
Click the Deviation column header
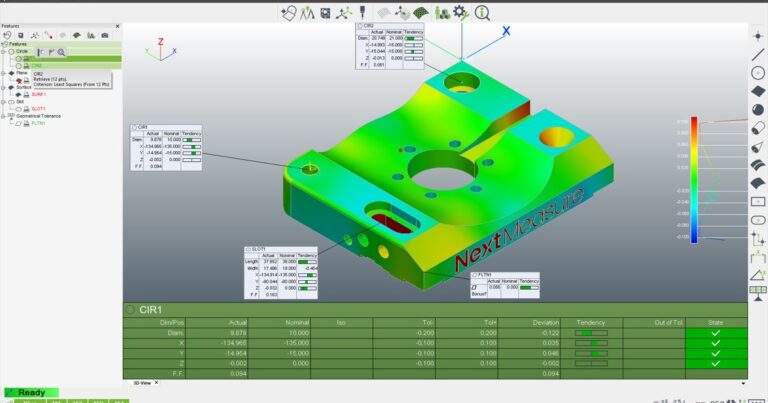click(x=546, y=323)
